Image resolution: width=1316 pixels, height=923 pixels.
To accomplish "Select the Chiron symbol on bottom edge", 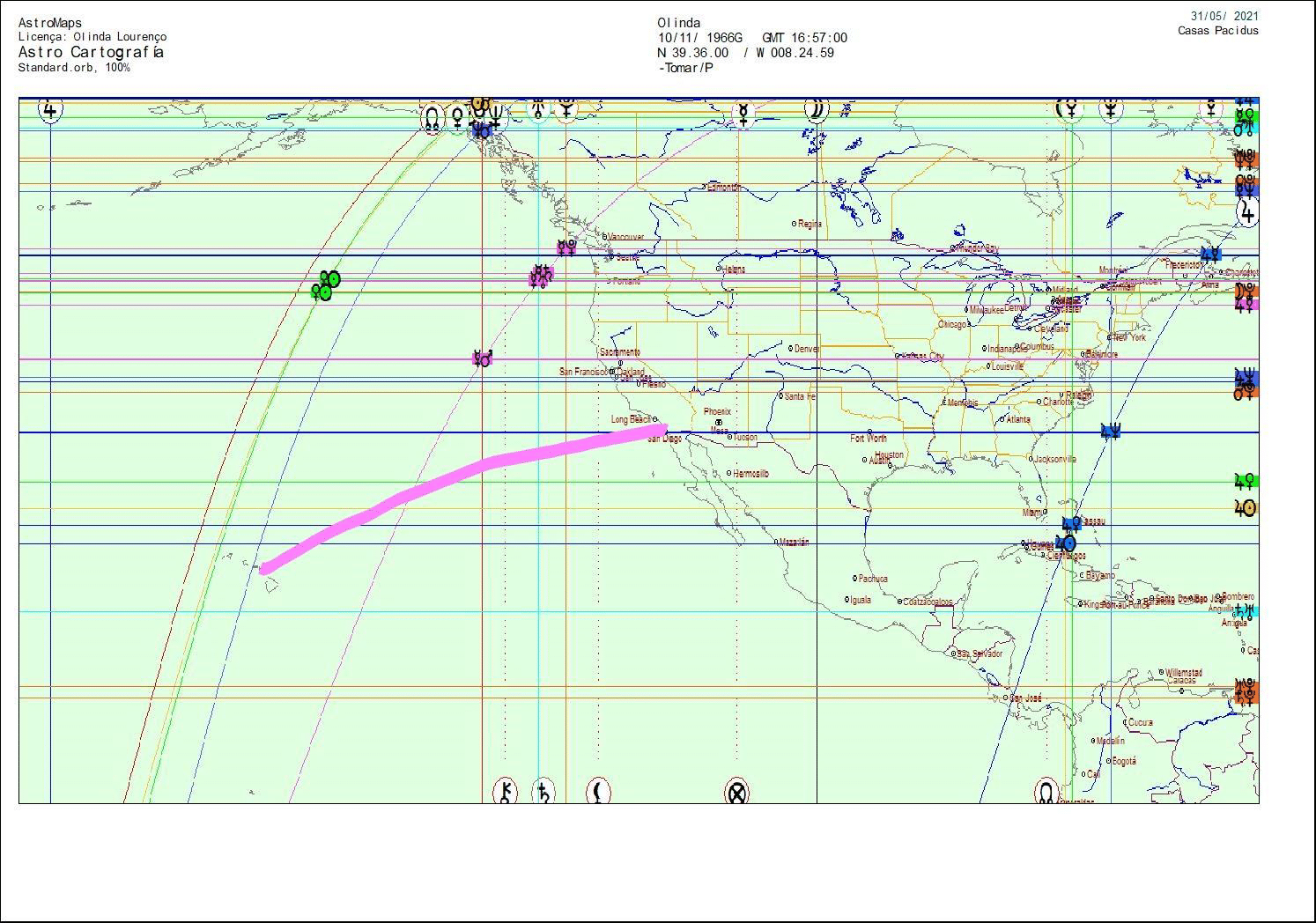I will (505, 792).
